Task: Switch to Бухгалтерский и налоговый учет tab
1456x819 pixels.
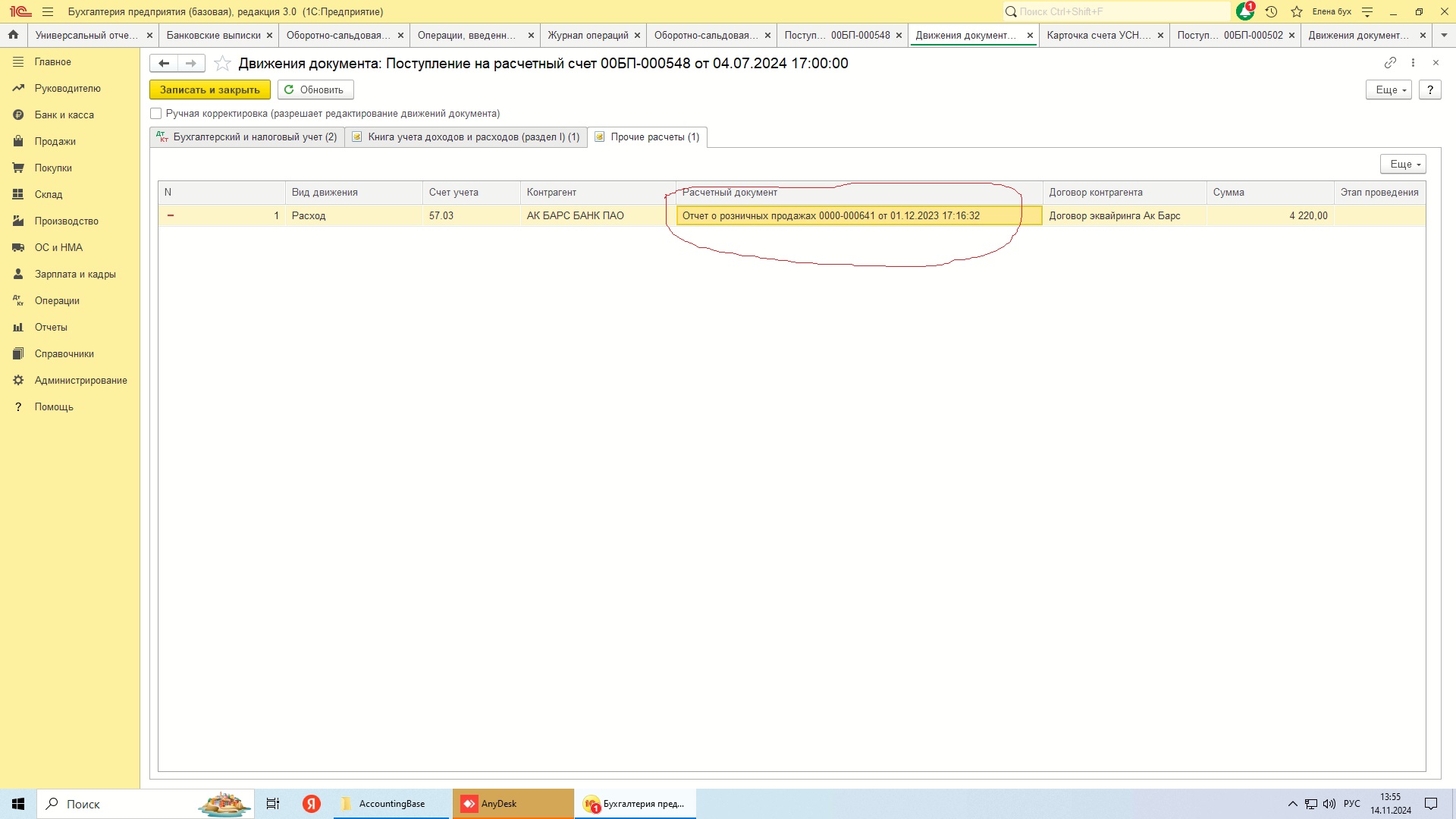Action: pos(247,137)
